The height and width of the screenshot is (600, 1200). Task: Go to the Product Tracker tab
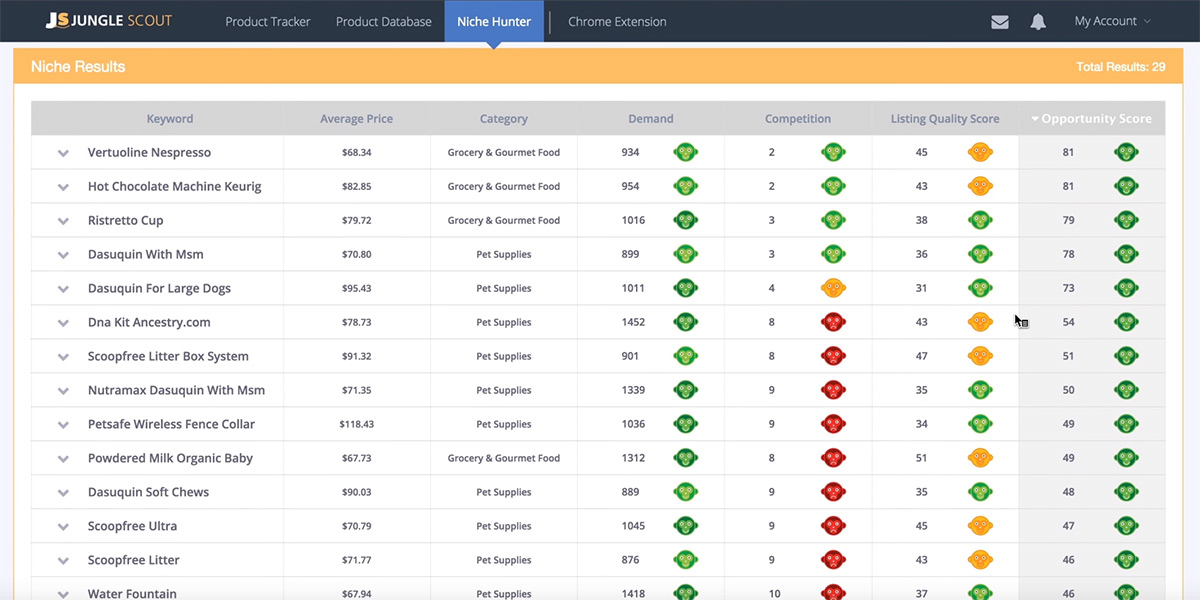(x=268, y=21)
